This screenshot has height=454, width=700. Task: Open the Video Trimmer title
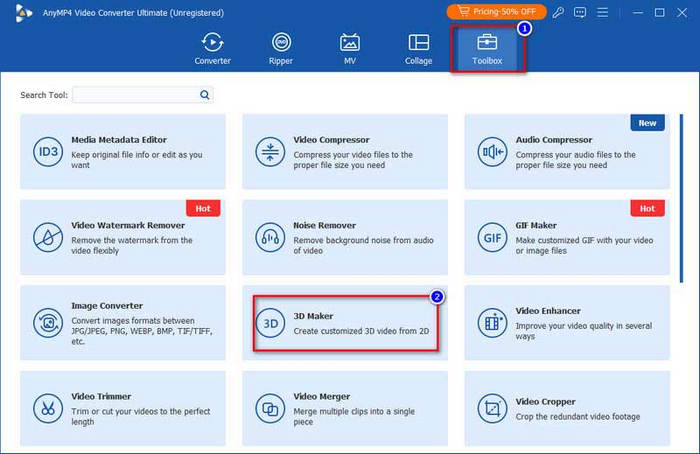pos(101,396)
